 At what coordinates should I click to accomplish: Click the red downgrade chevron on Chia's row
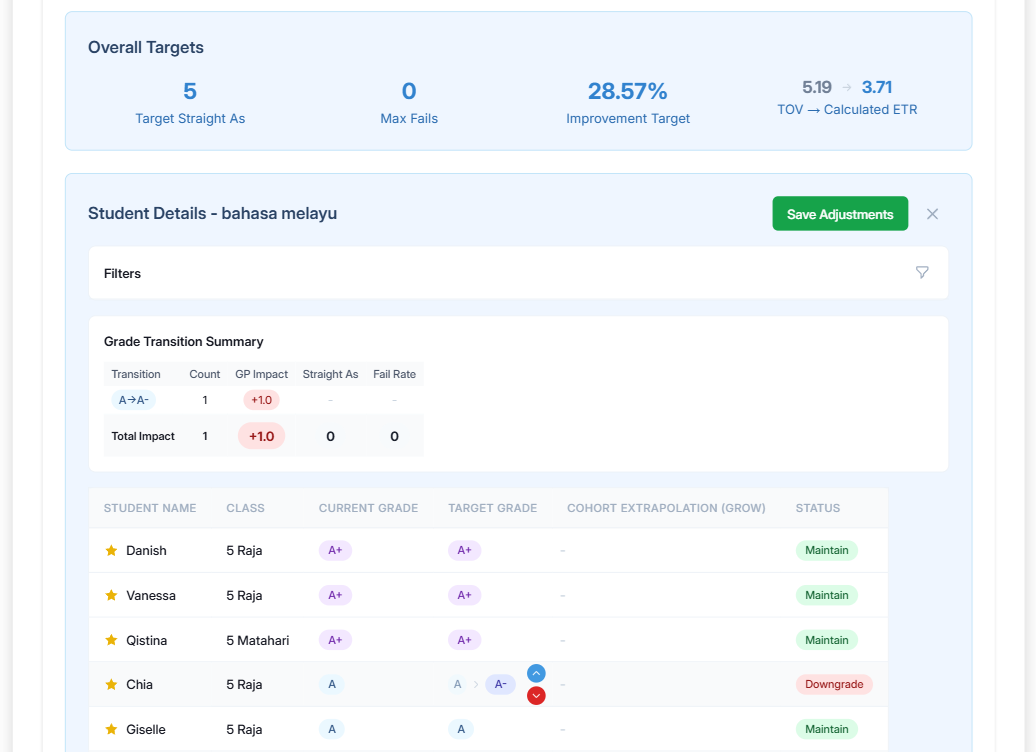536,695
